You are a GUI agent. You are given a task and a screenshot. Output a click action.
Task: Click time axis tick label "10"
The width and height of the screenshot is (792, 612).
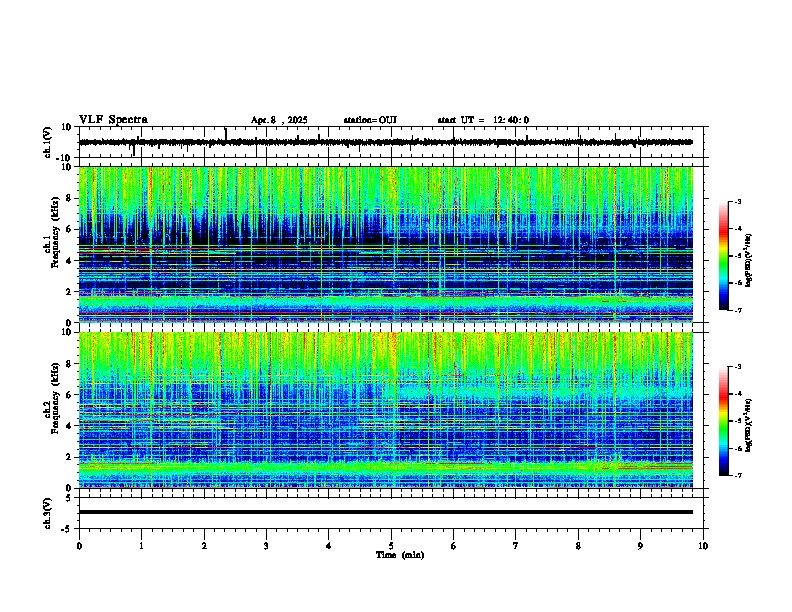[x=703, y=546]
